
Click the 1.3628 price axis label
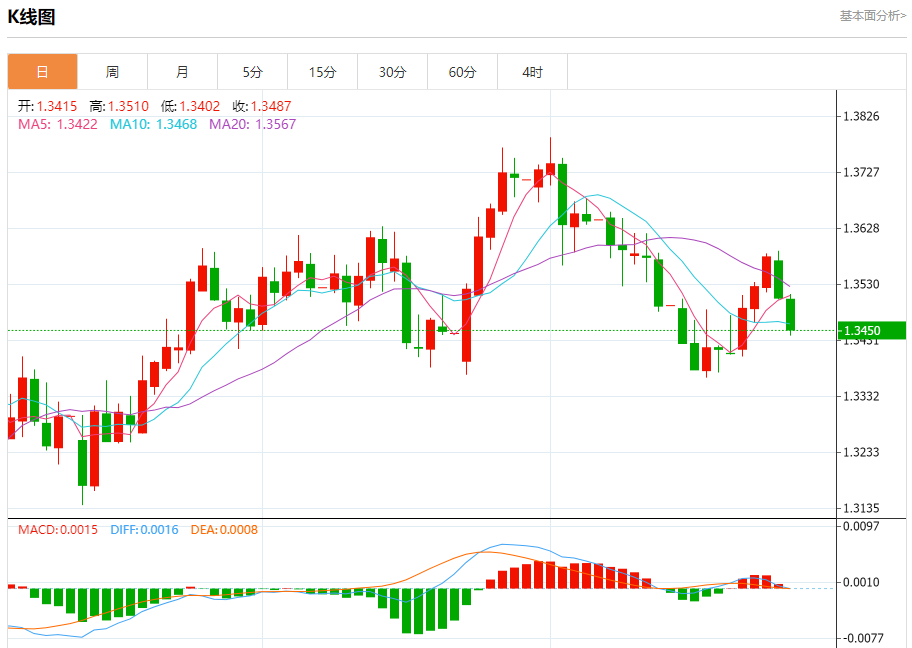click(861, 228)
